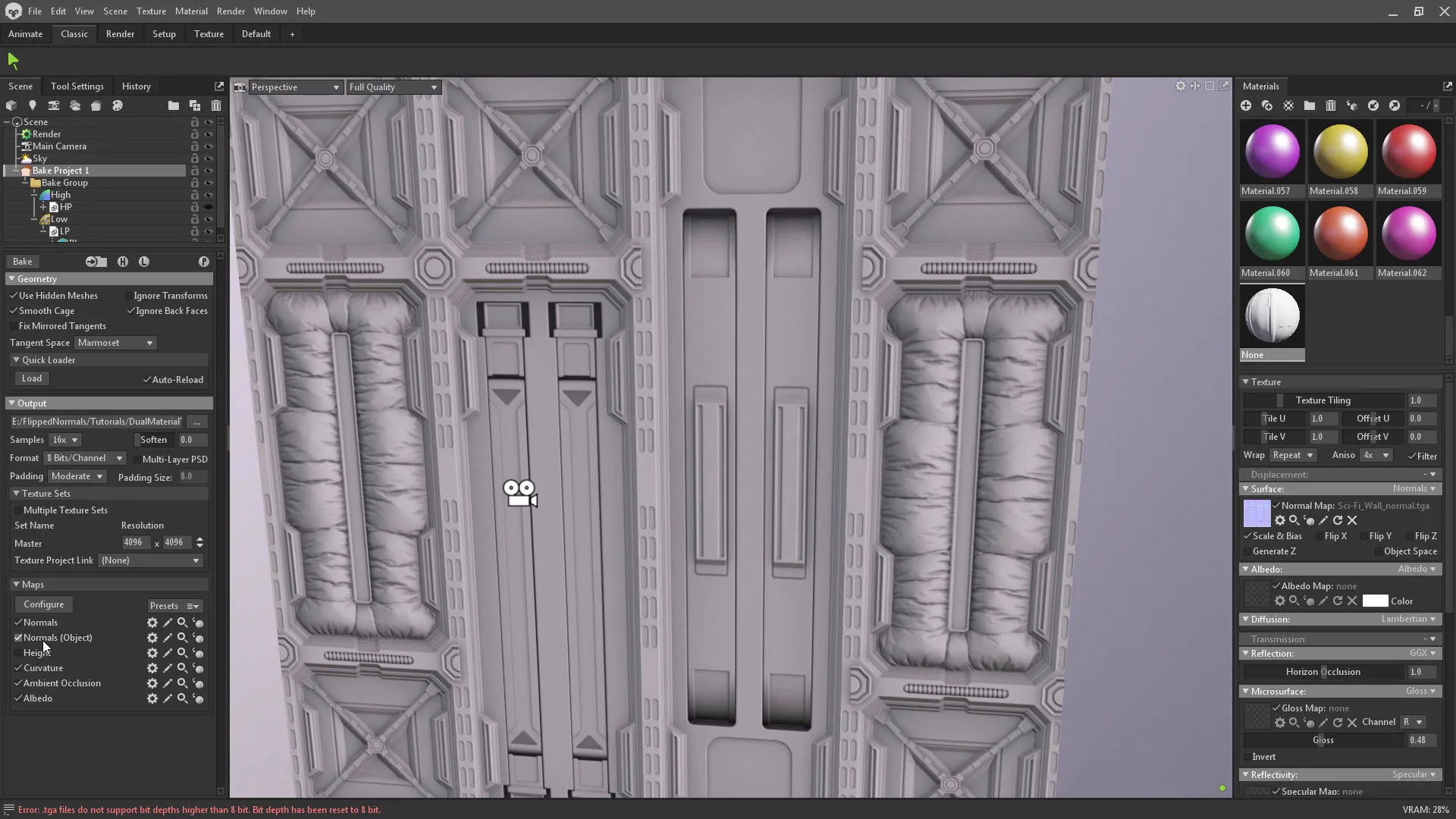Click the delete trash icon in Scene toolbar
Screen dimensions: 1456x819
[x=216, y=106]
